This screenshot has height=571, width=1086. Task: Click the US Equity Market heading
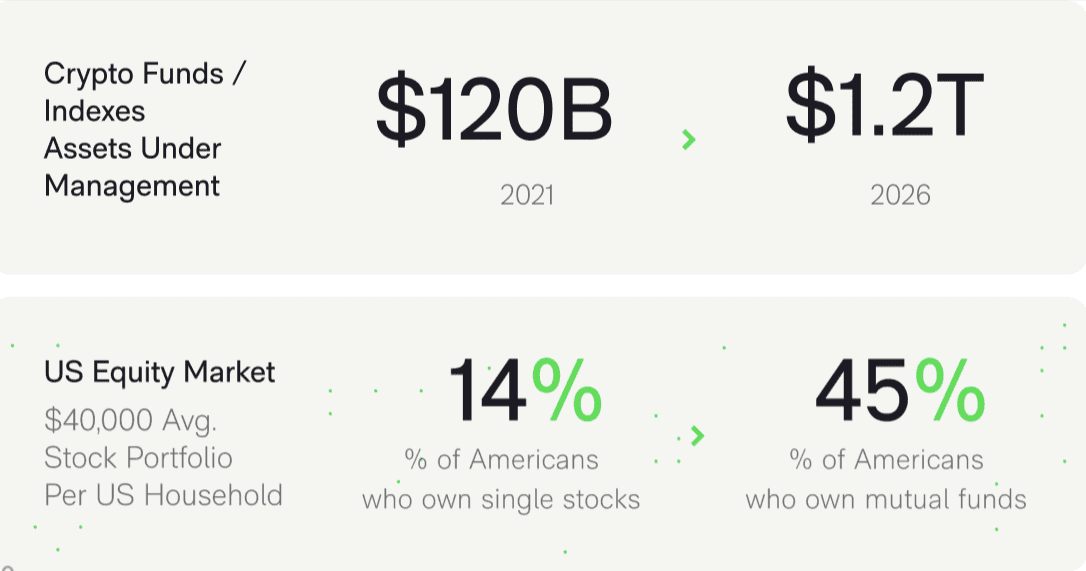159,372
